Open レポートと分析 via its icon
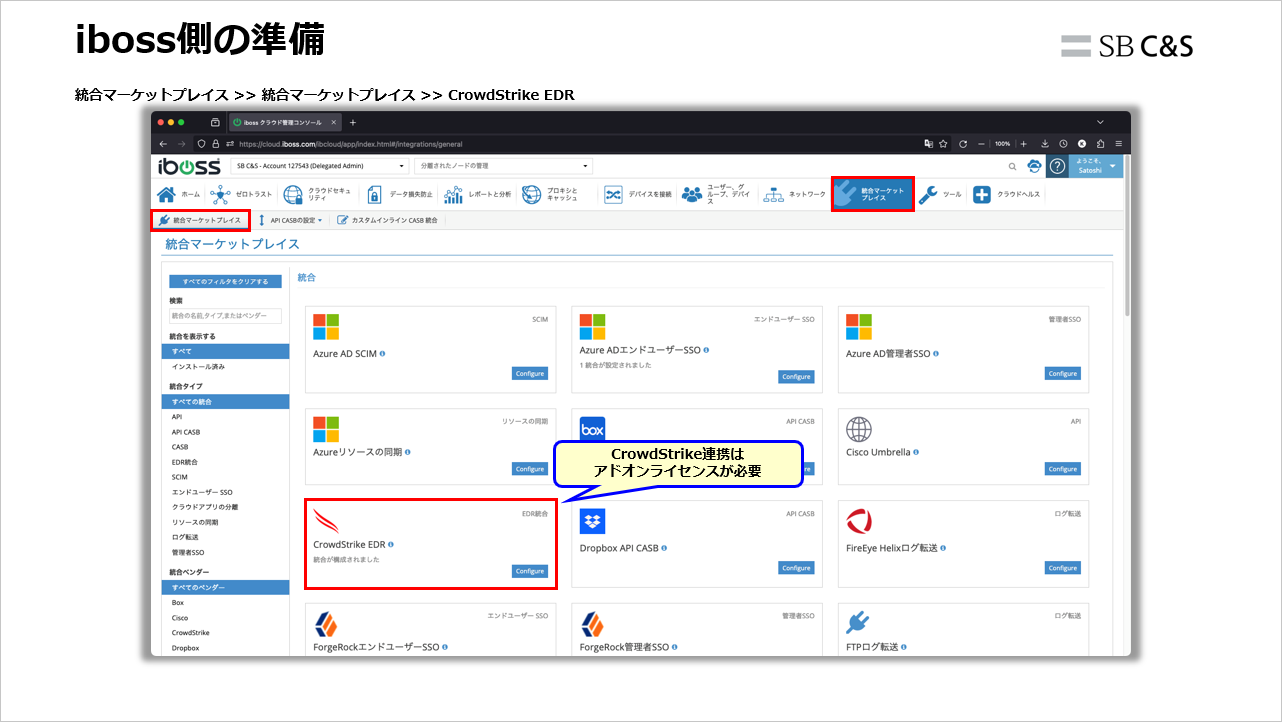The width and height of the screenshot is (1282, 722). click(x=453, y=194)
